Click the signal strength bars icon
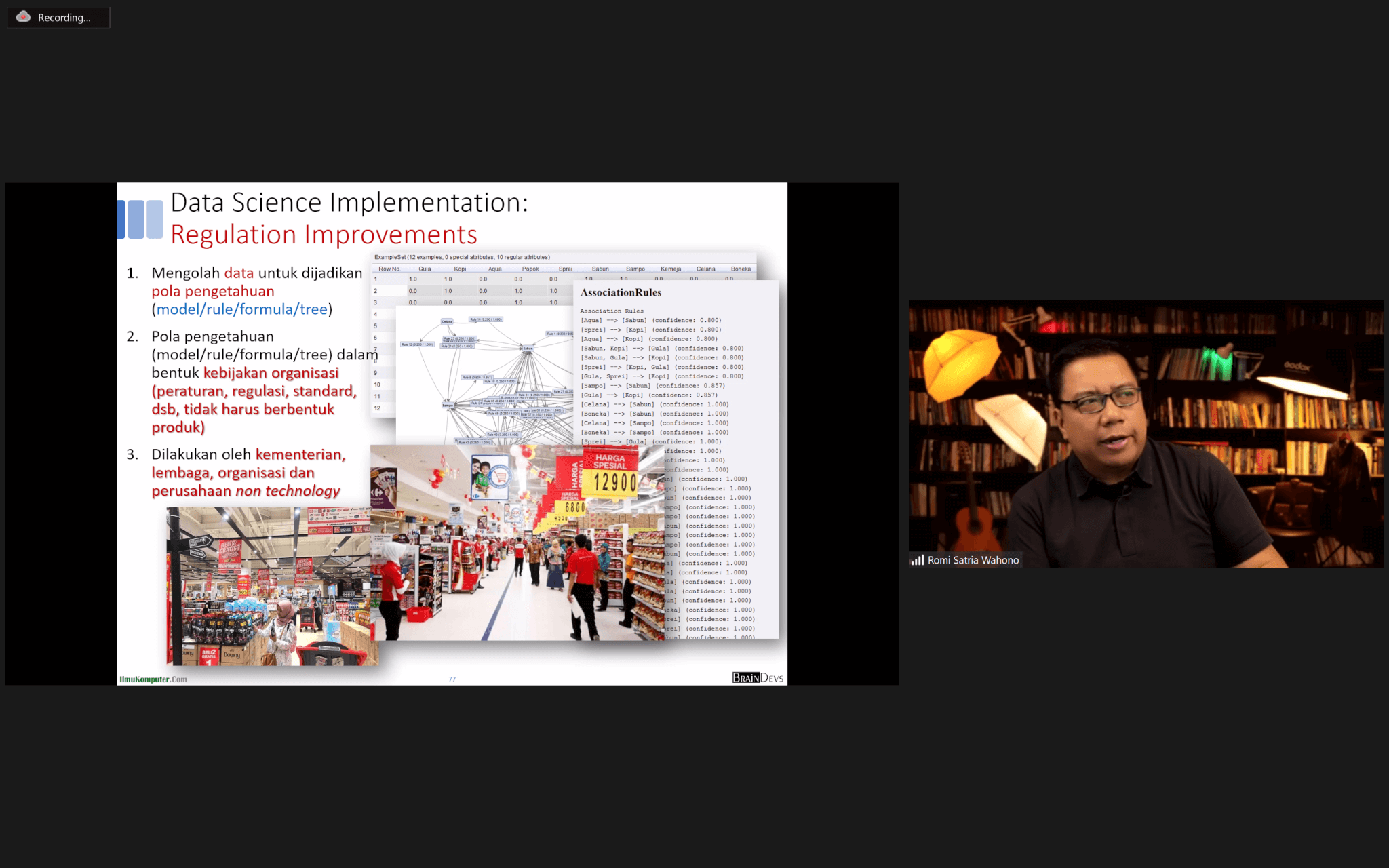 pos(917,560)
